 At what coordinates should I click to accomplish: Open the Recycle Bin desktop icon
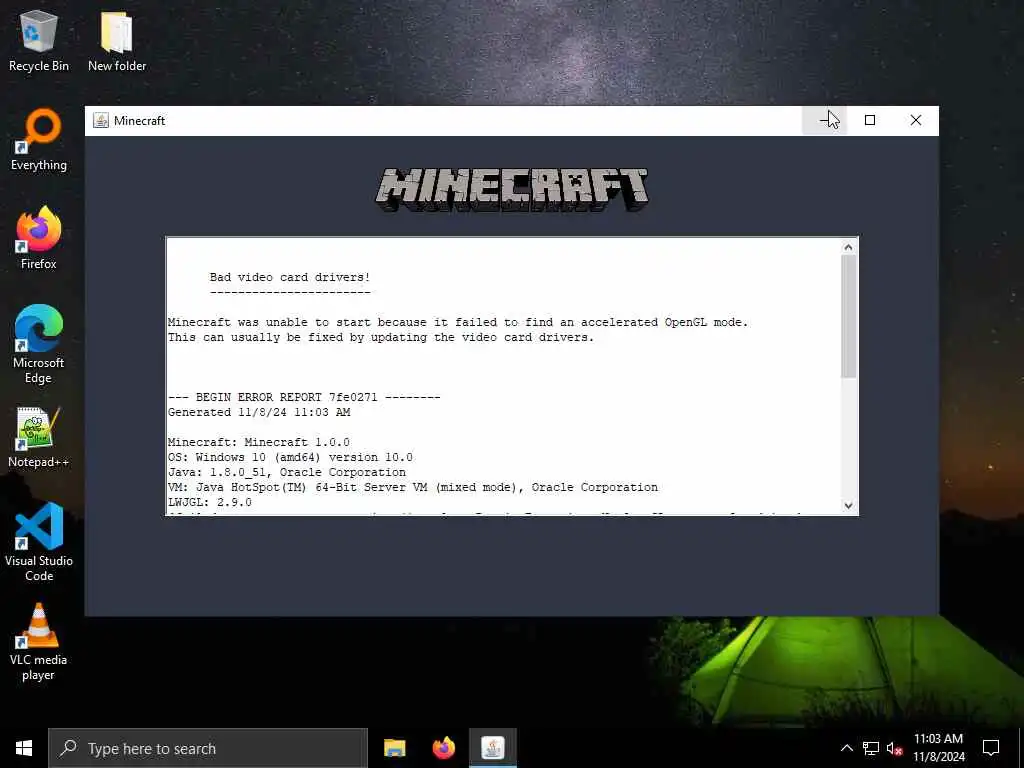(39, 40)
